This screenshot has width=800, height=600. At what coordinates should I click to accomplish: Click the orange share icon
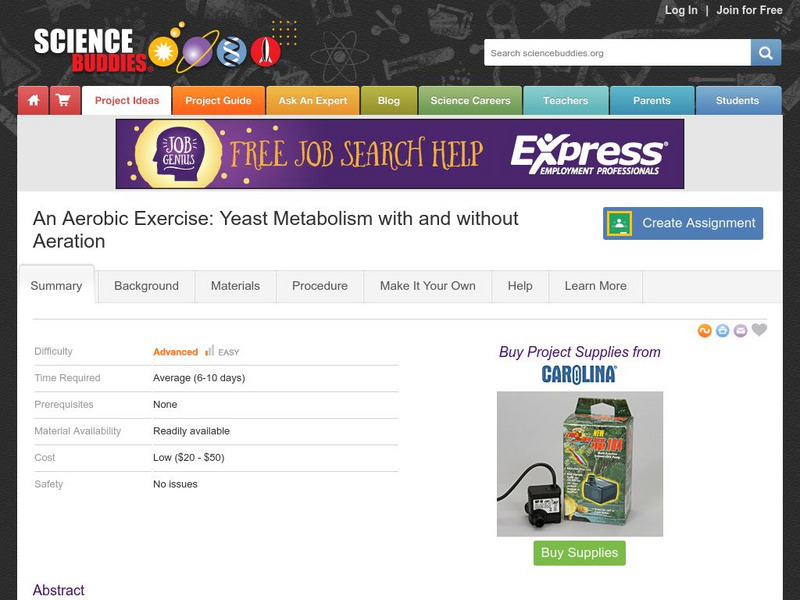pos(705,331)
